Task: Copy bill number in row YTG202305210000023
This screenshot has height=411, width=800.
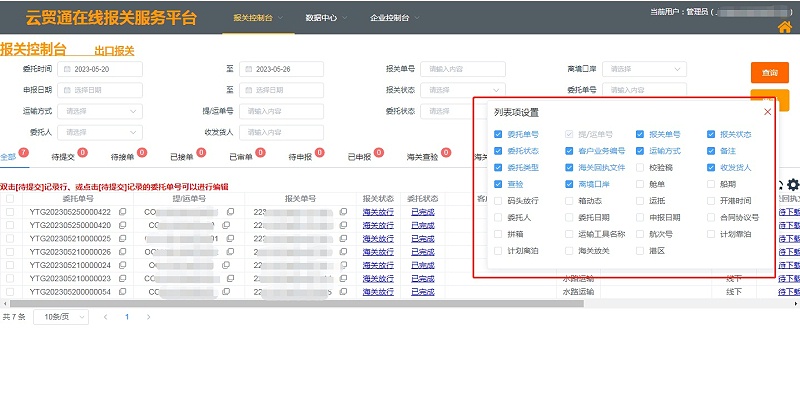Action: point(231,278)
